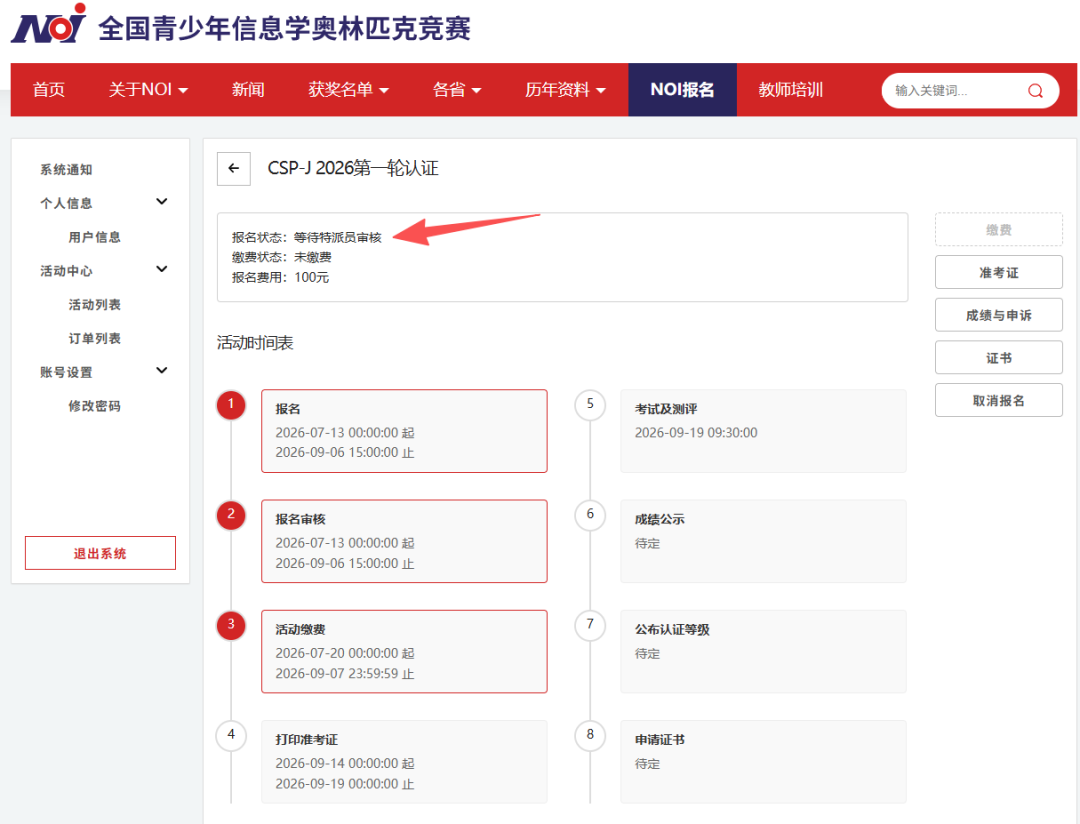Click timeline step 2 circle for 报名审核
The image size is (1080, 824).
coord(231,514)
